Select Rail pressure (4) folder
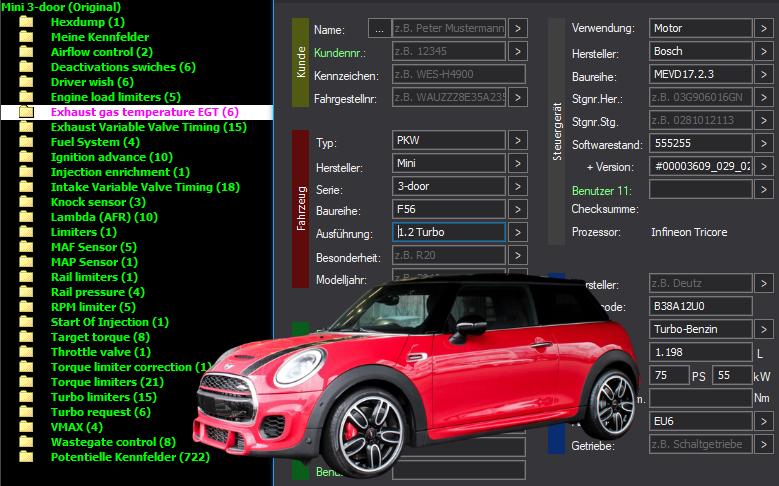The height and width of the screenshot is (486, 779). [x=98, y=292]
